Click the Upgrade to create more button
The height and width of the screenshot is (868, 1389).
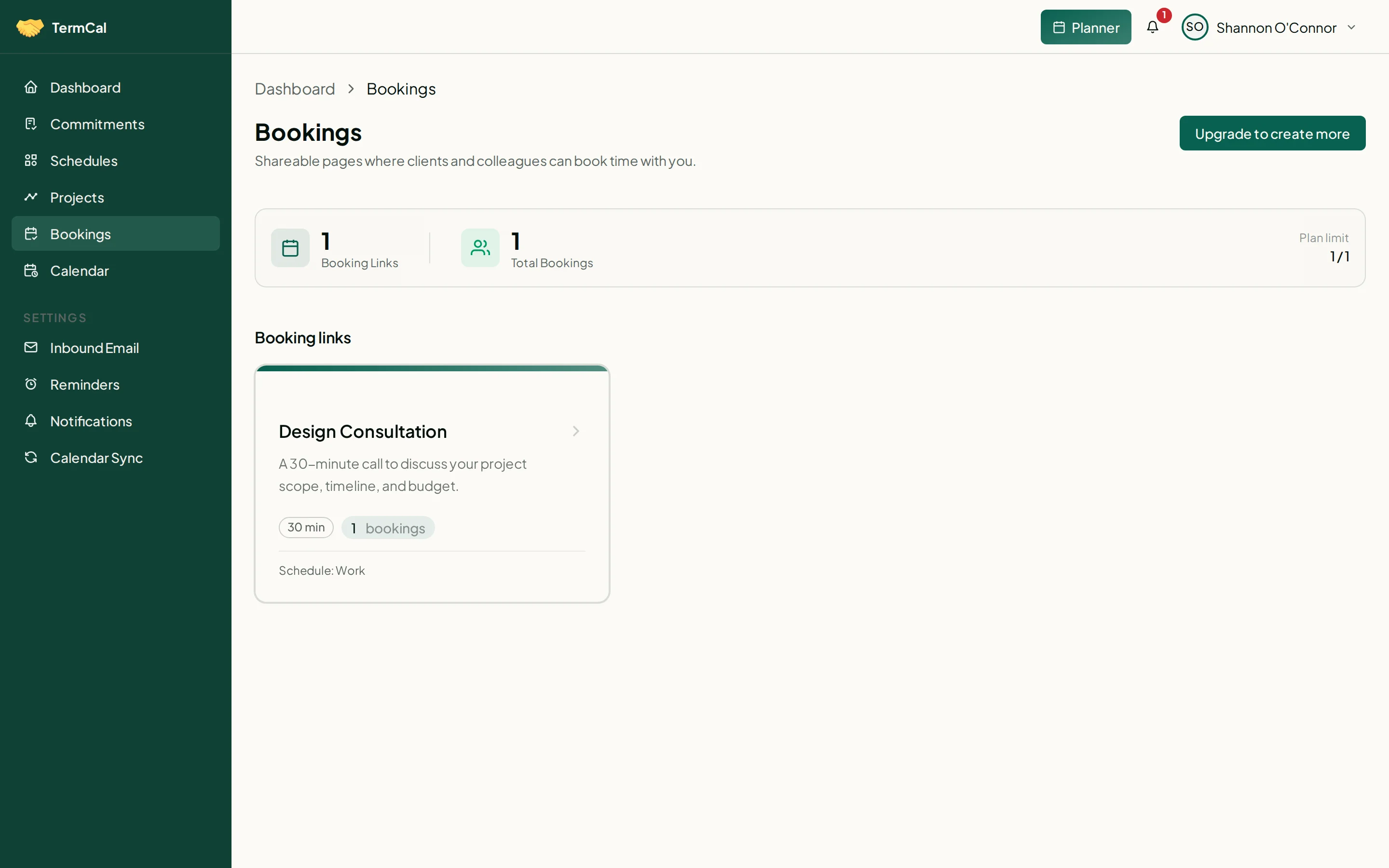click(x=1272, y=133)
